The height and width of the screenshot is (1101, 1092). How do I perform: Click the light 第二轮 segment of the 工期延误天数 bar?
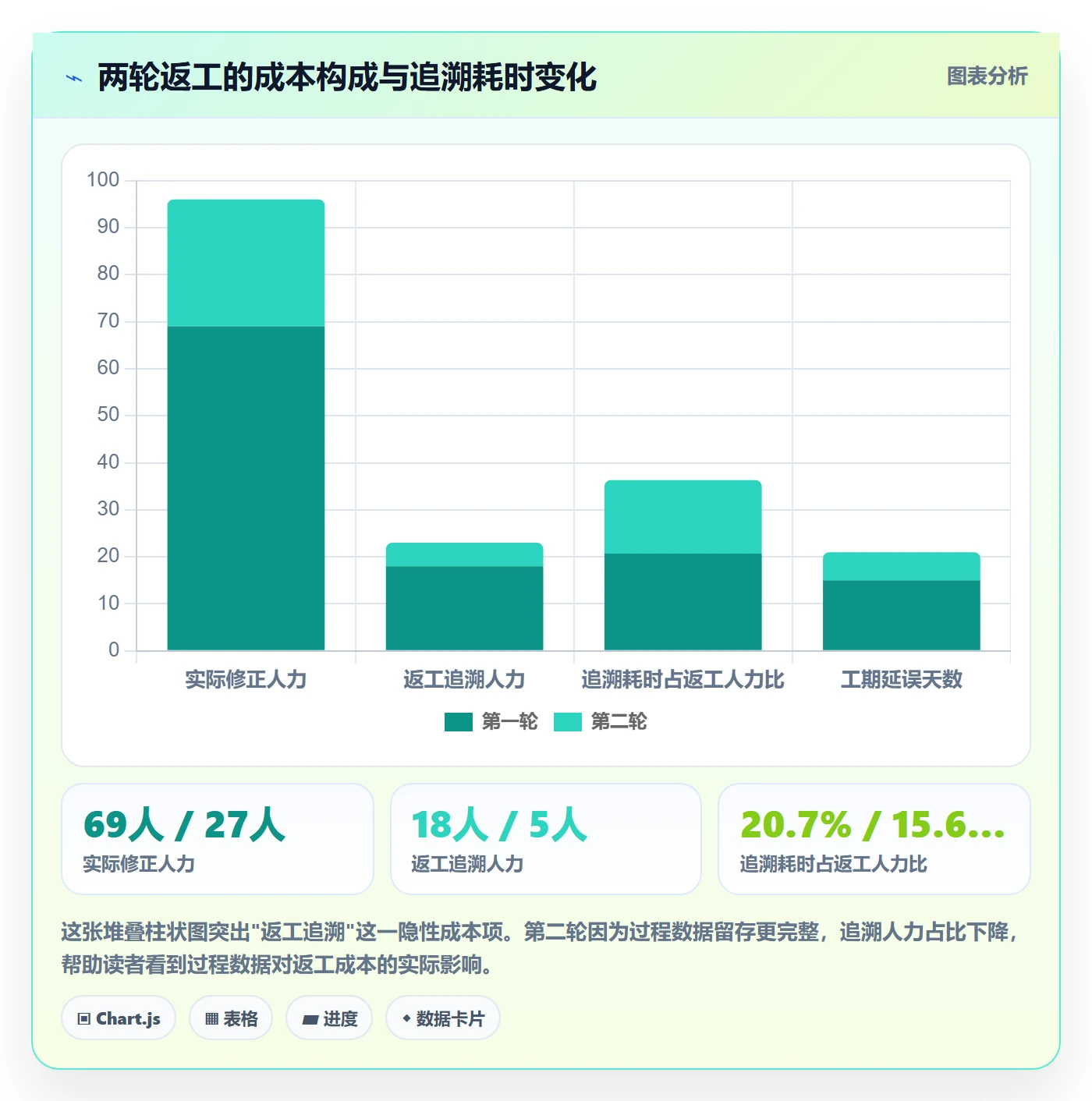901,566
